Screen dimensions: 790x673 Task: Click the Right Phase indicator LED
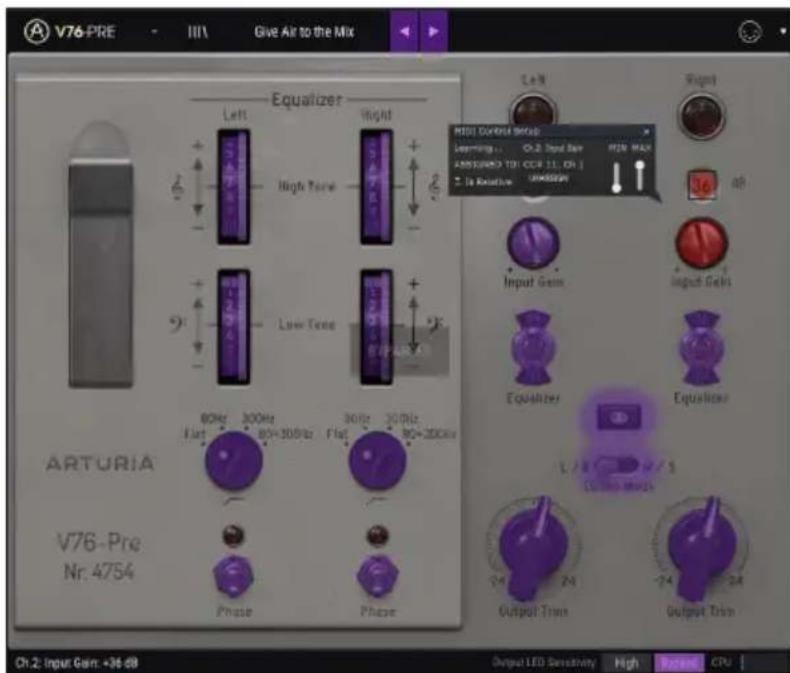click(377, 535)
